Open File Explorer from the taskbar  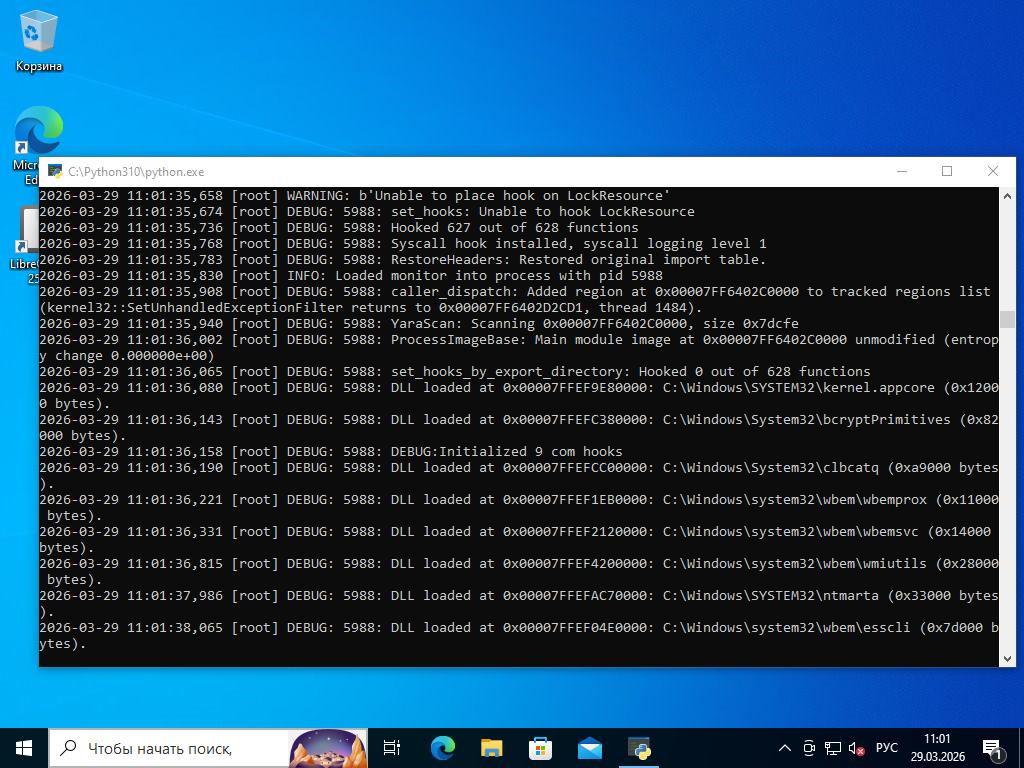point(491,748)
